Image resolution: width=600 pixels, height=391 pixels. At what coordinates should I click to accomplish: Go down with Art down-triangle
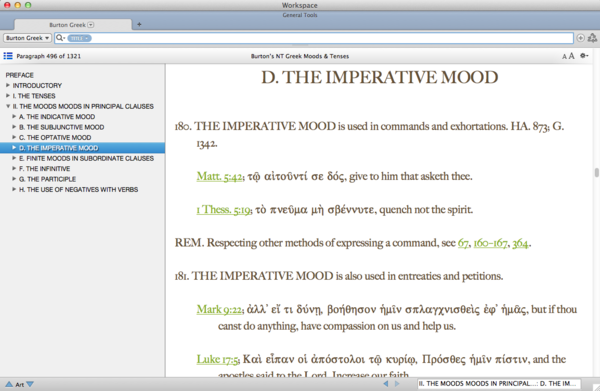(x=30, y=384)
